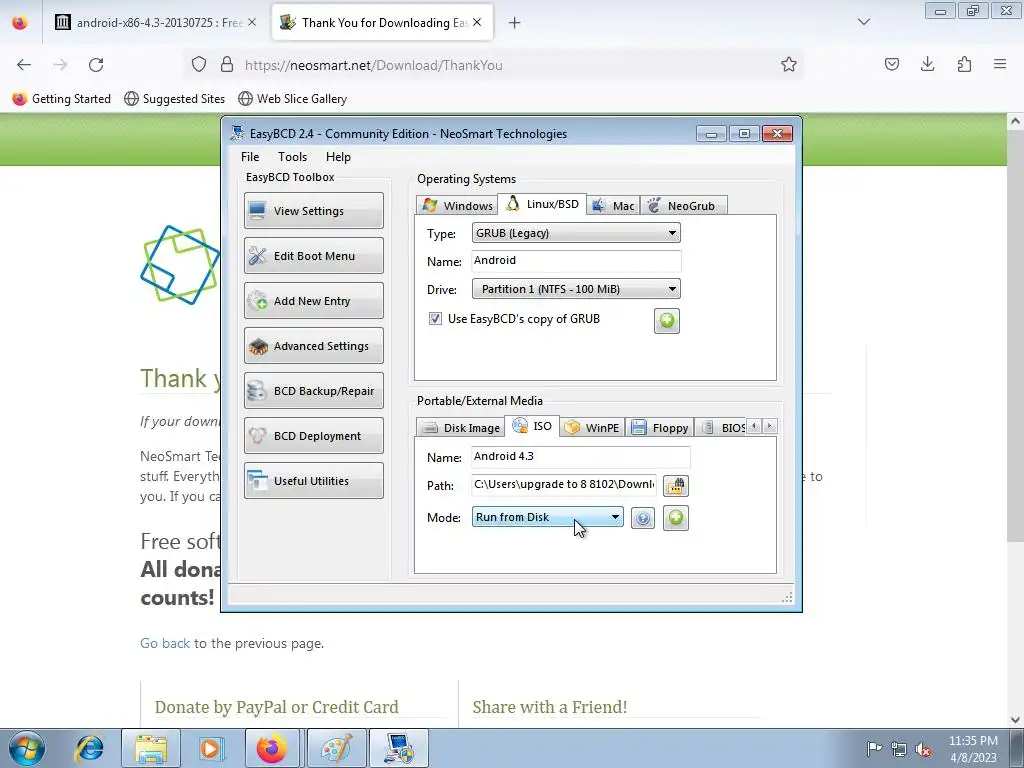Image resolution: width=1024 pixels, height=768 pixels.
Task: Close the android-x86-4.3 browser tab
Action: pyautogui.click(x=252, y=23)
